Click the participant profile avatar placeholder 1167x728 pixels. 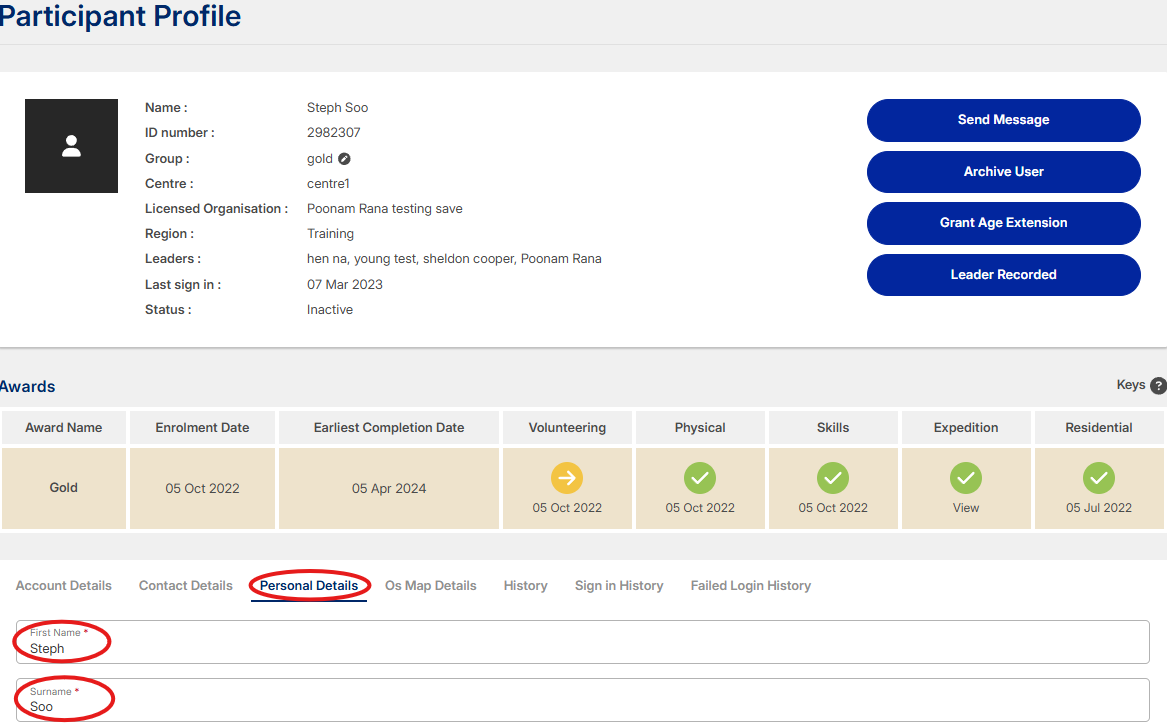[x=71, y=146]
